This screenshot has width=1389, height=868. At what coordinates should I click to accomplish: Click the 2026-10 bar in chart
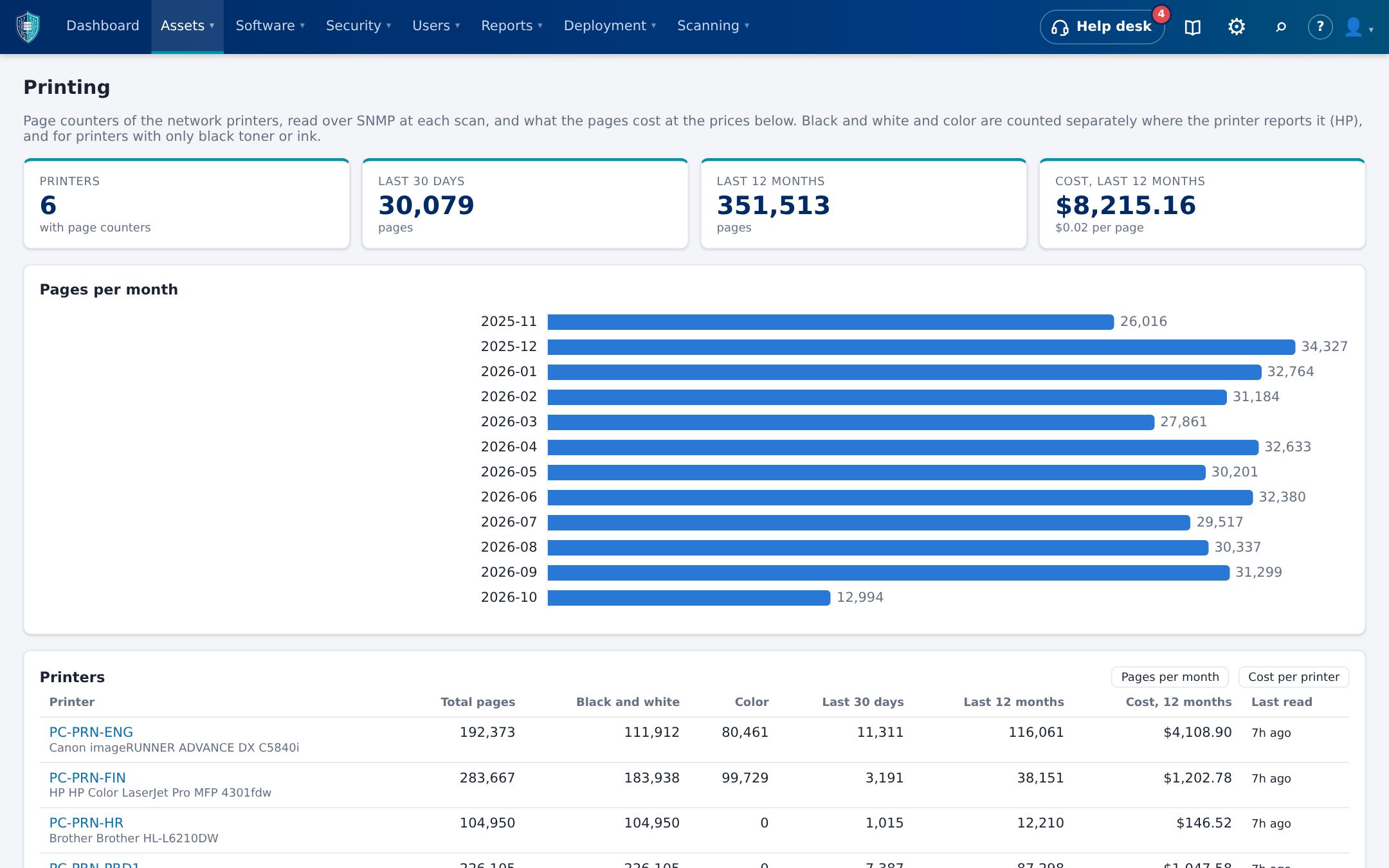point(689,598)
